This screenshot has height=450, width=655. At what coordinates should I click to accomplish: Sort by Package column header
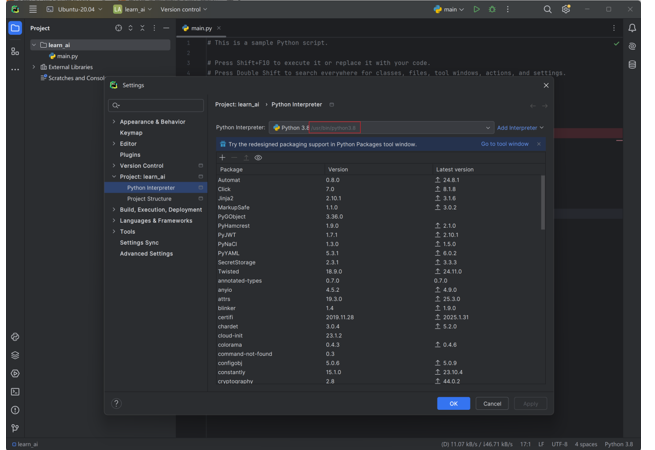(x=270, y=169)
